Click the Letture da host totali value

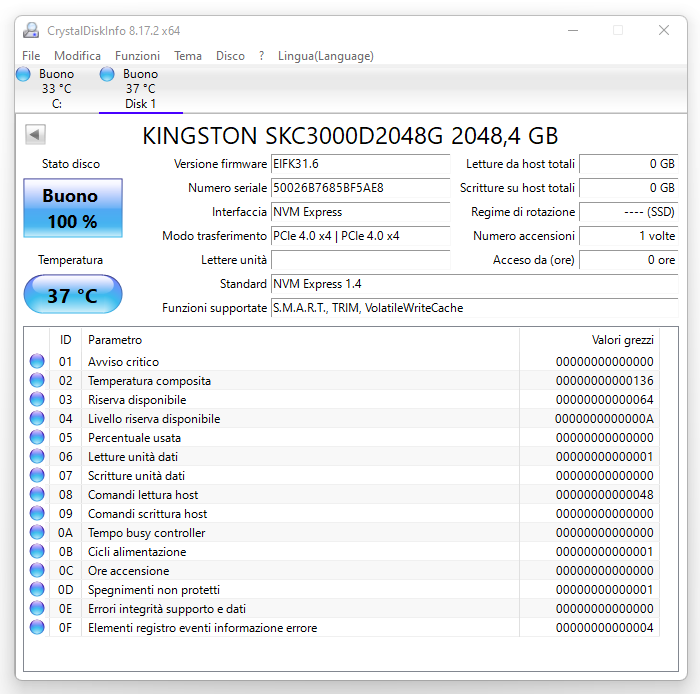tap(629, 164)
